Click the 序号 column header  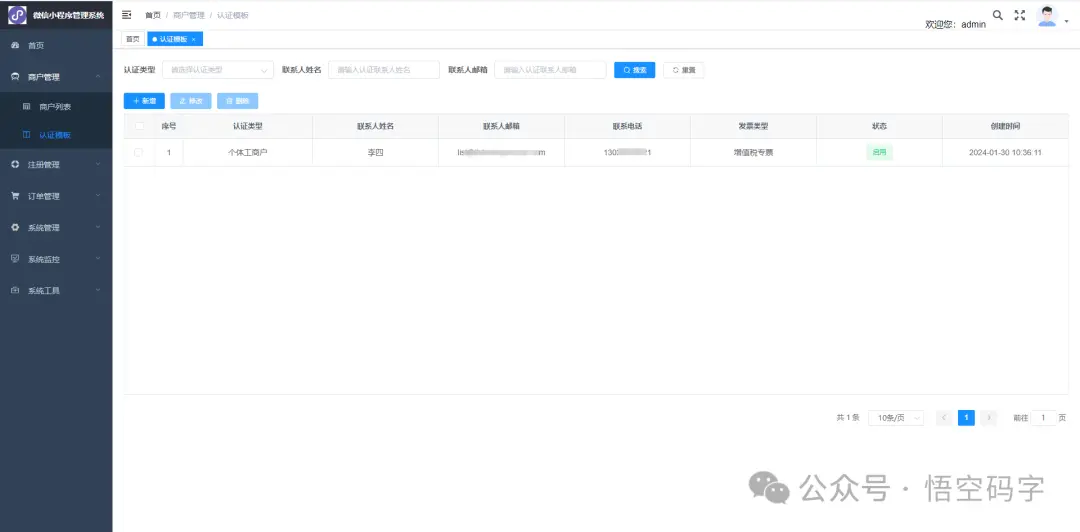click(169, 126)
